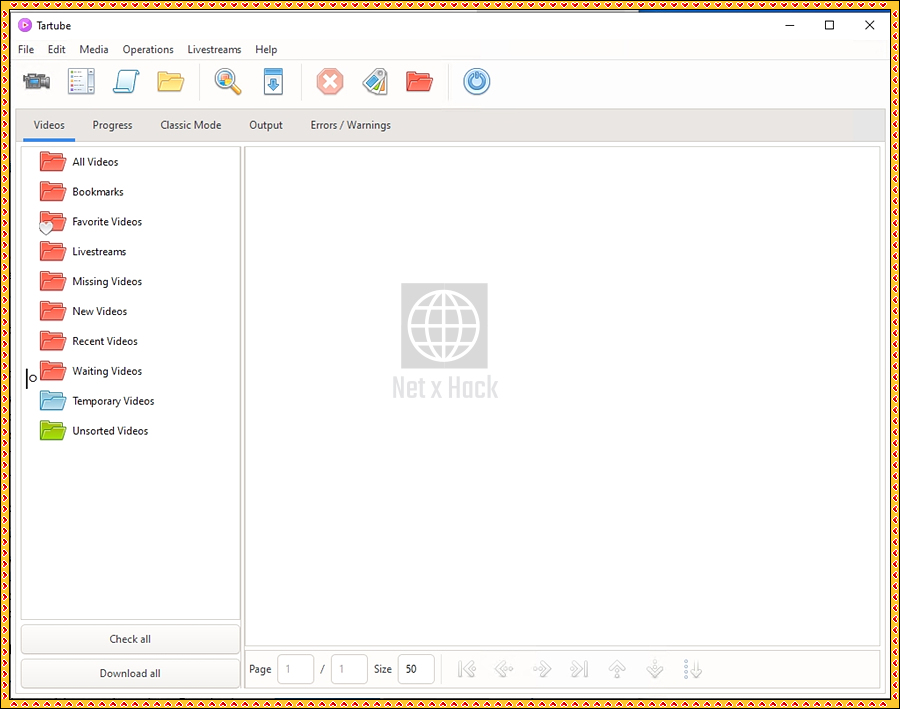
Task: Go to the next page arrow
Action: point(542,669)
